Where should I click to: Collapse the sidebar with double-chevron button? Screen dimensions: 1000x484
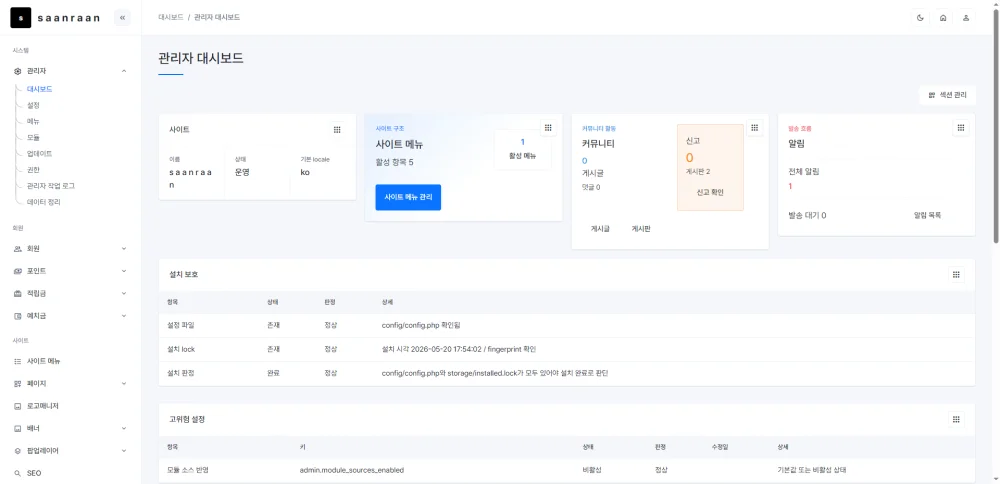122,18
